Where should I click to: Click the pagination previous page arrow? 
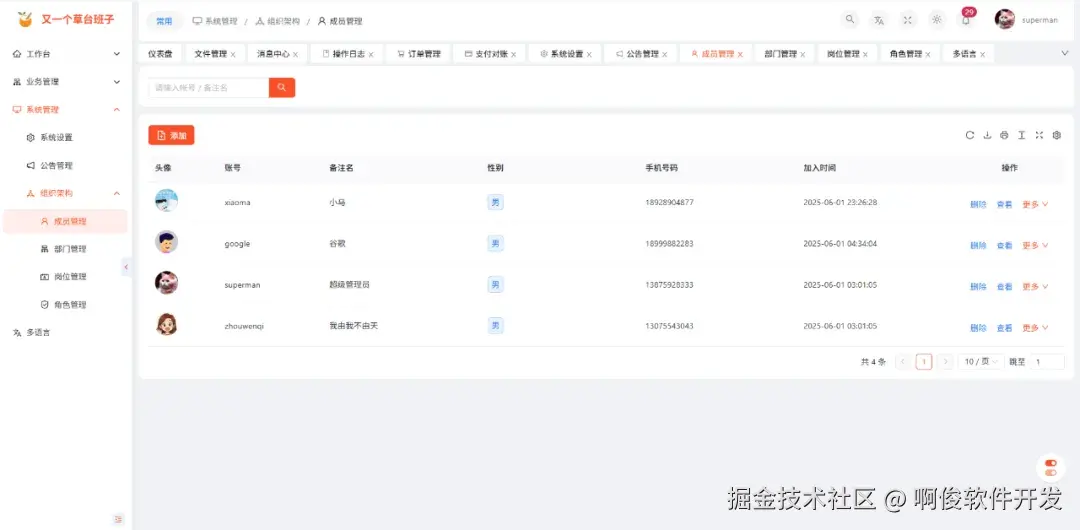[x=903, y=362]
